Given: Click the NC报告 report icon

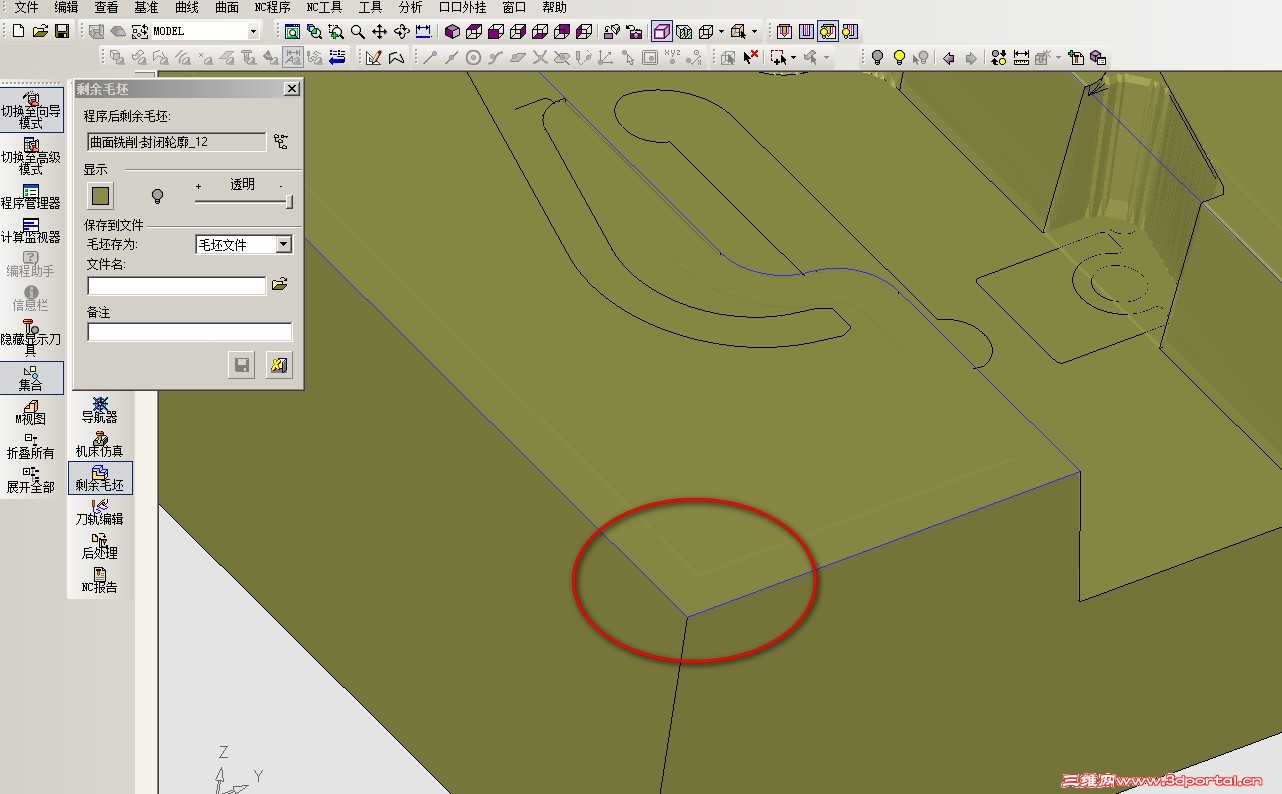Looking at the screenshot, I should (x=100, y=580).
